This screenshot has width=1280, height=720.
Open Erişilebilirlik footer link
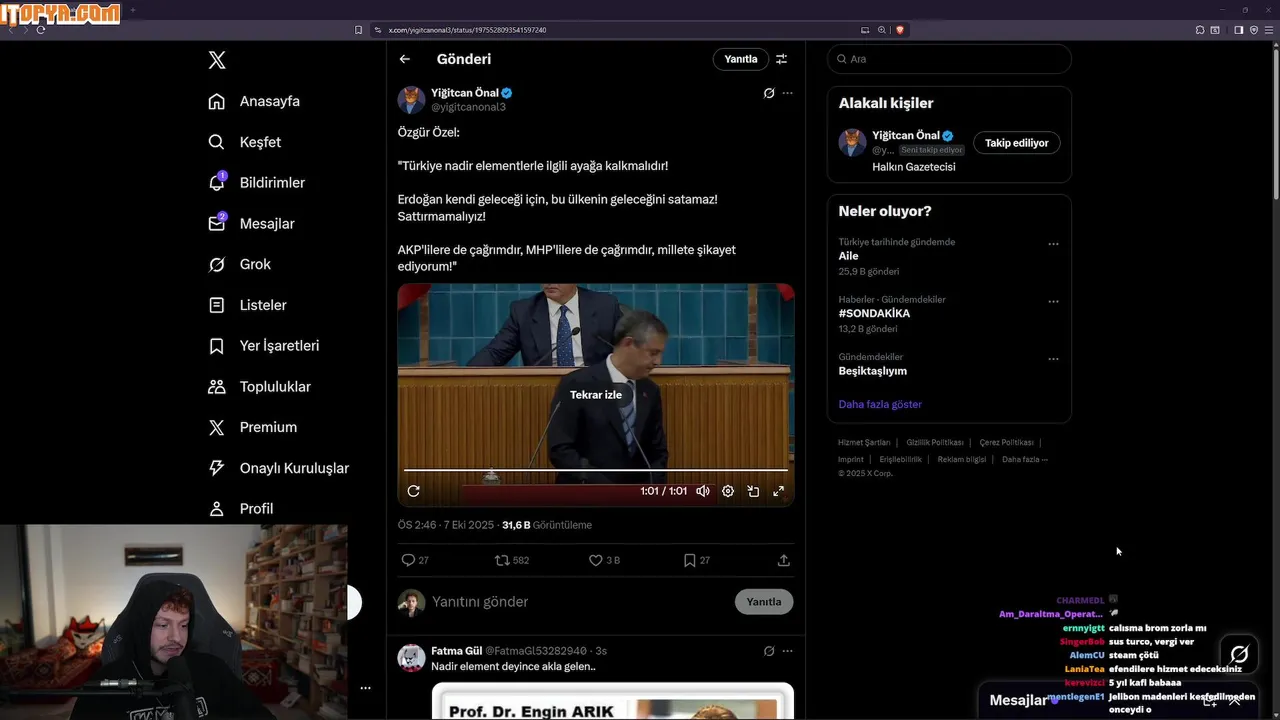pyautogui.click(x=901, y=460)
